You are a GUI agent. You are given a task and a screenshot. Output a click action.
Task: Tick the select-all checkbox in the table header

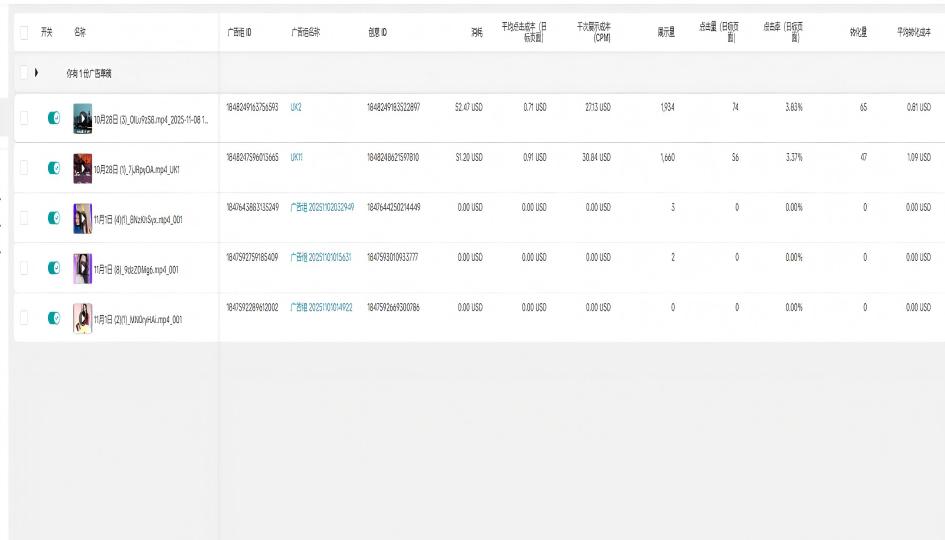[x=24, y=33]
